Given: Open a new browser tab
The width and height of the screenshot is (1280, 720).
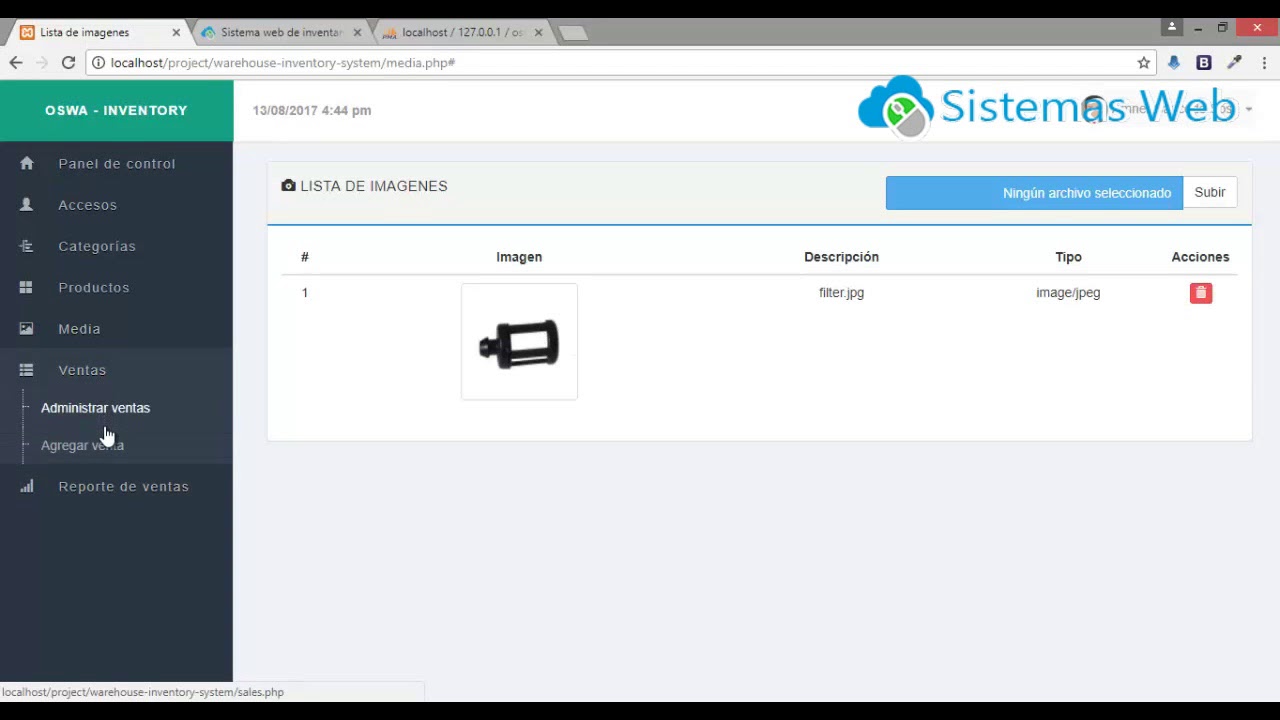Looking at the screenshot, I should click(572, 33).
